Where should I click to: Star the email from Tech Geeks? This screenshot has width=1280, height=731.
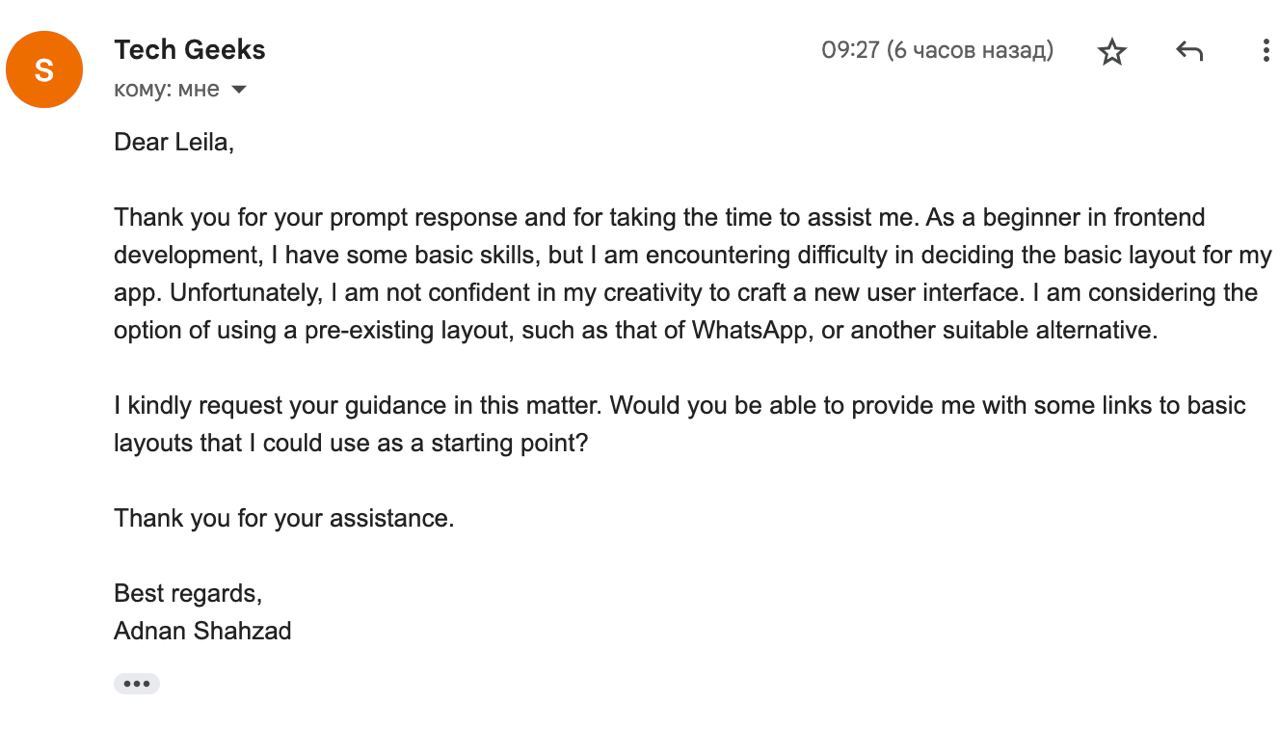(1112, 52)
